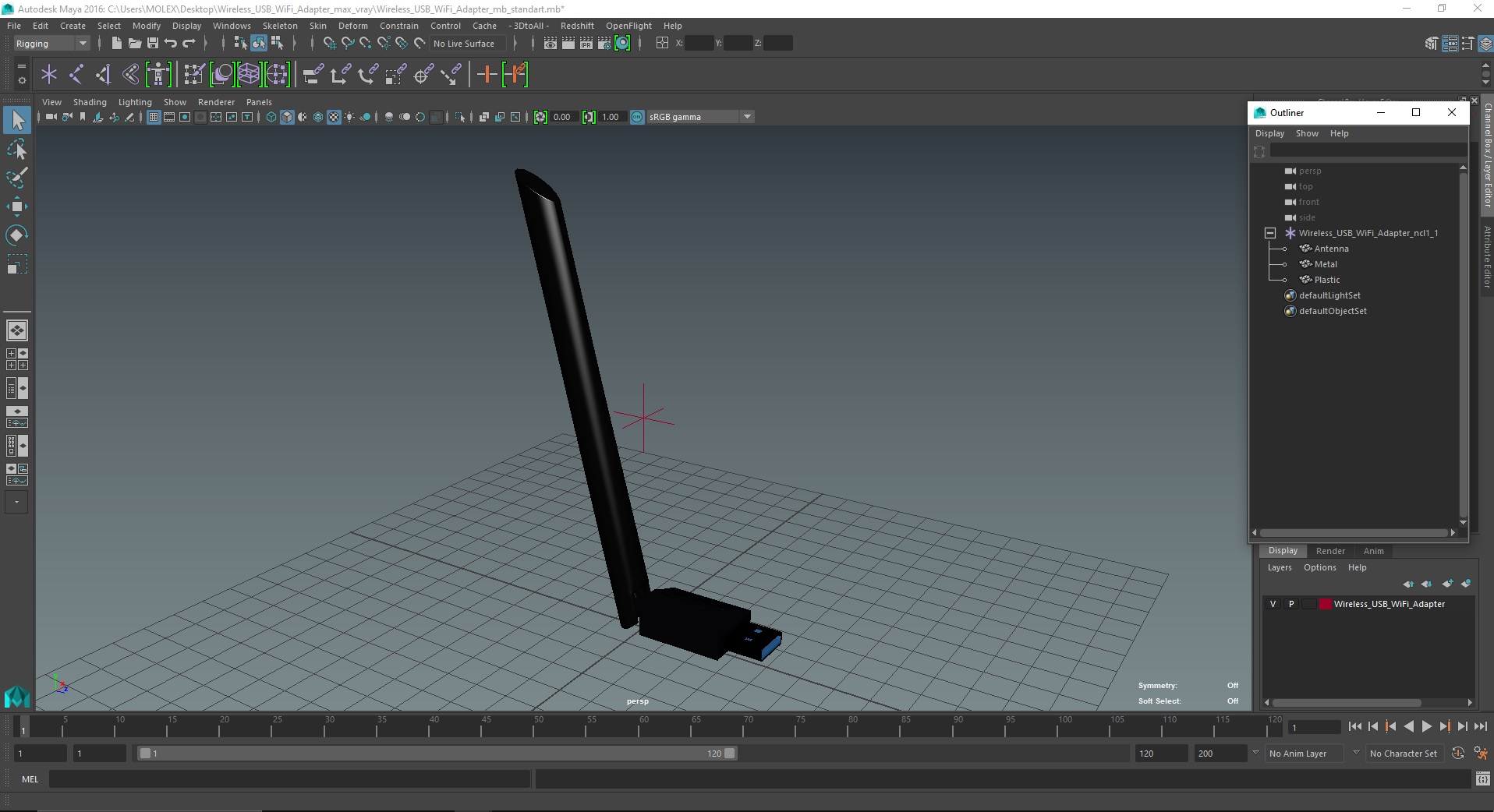Toggle visibility V of Wireless_USB_WiFi_Adapter layer
The image size is (1494, 812).
(x=1273, y=604)
